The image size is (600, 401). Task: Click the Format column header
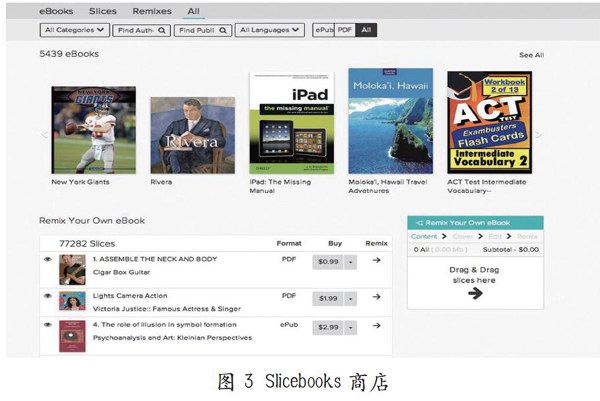pos(289,243)
